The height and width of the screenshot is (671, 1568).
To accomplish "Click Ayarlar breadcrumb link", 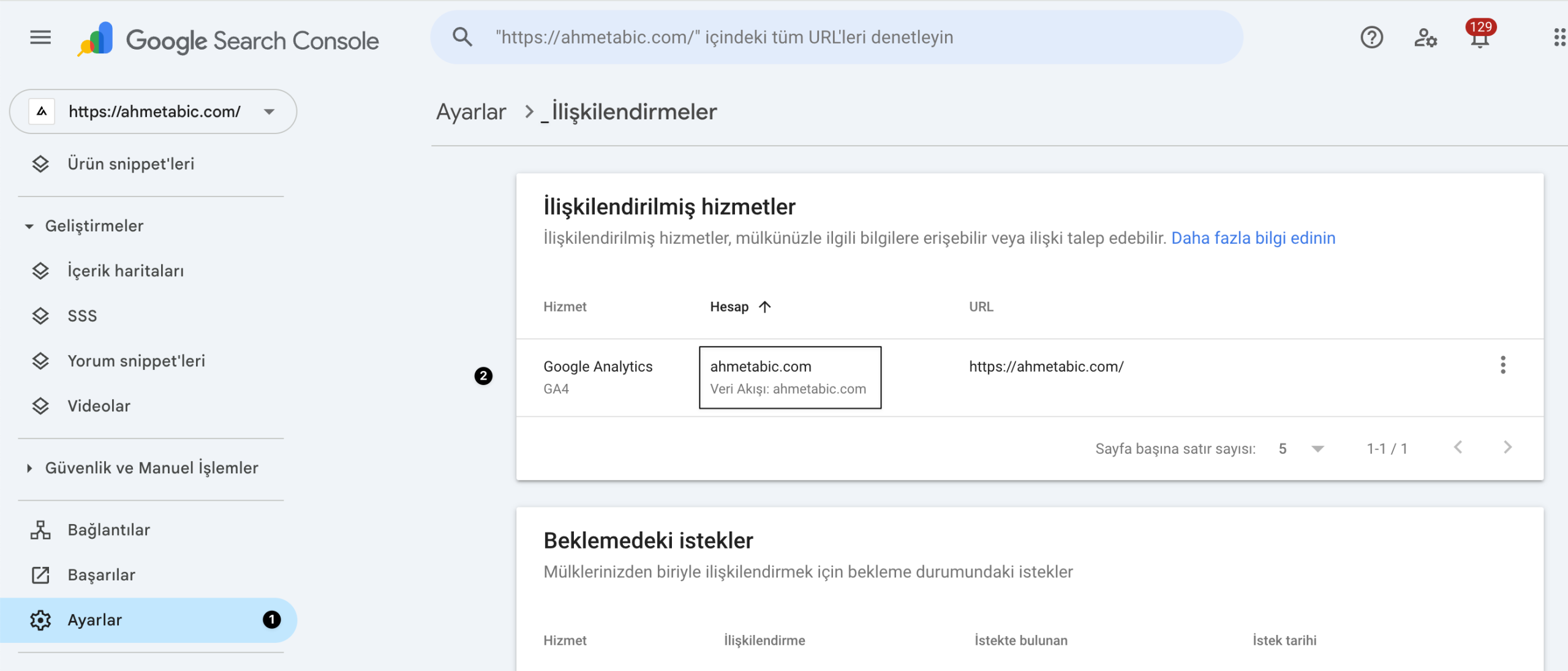I will (471, 112).
